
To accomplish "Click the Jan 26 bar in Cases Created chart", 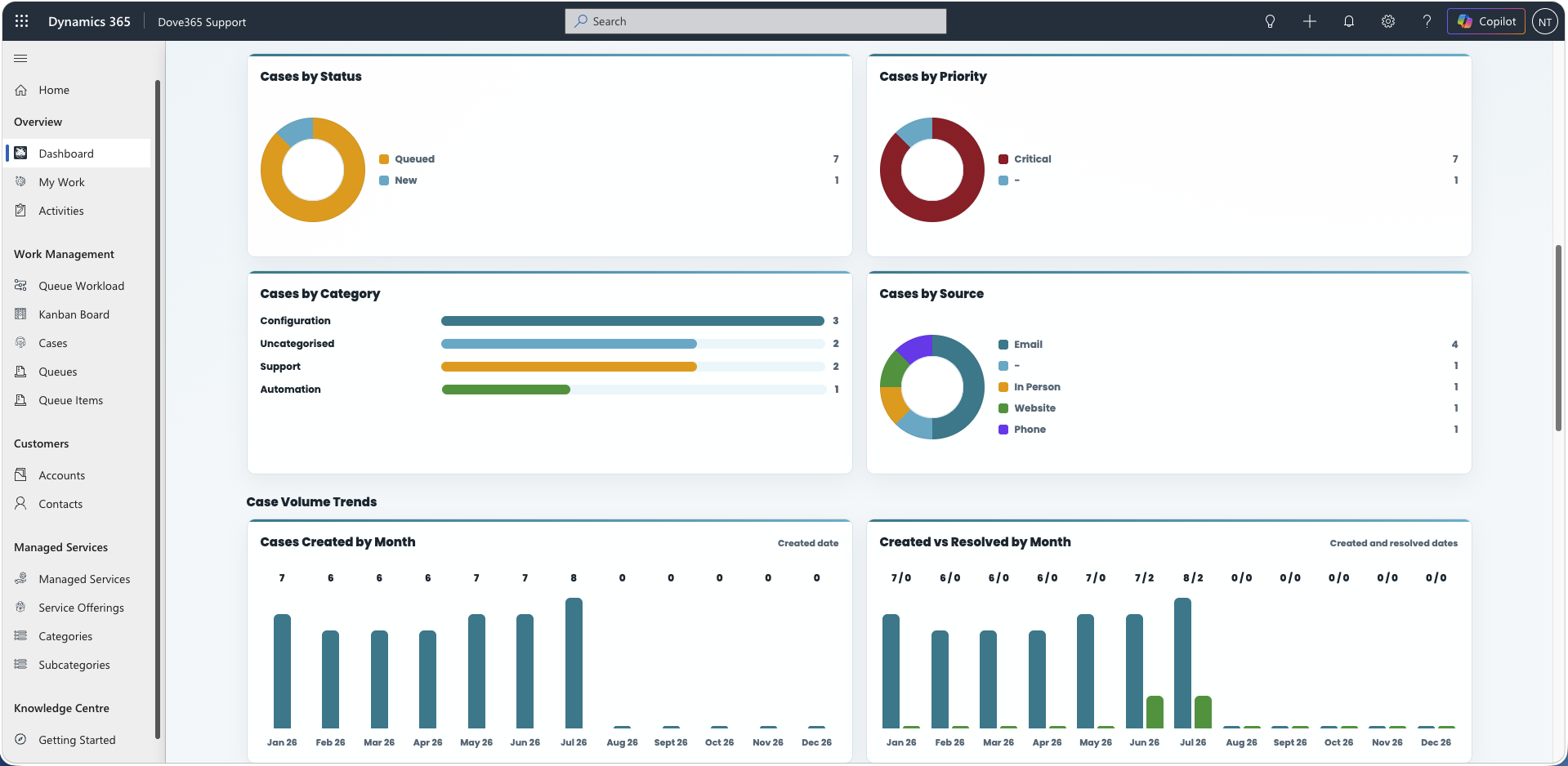I will coord(282,670).
